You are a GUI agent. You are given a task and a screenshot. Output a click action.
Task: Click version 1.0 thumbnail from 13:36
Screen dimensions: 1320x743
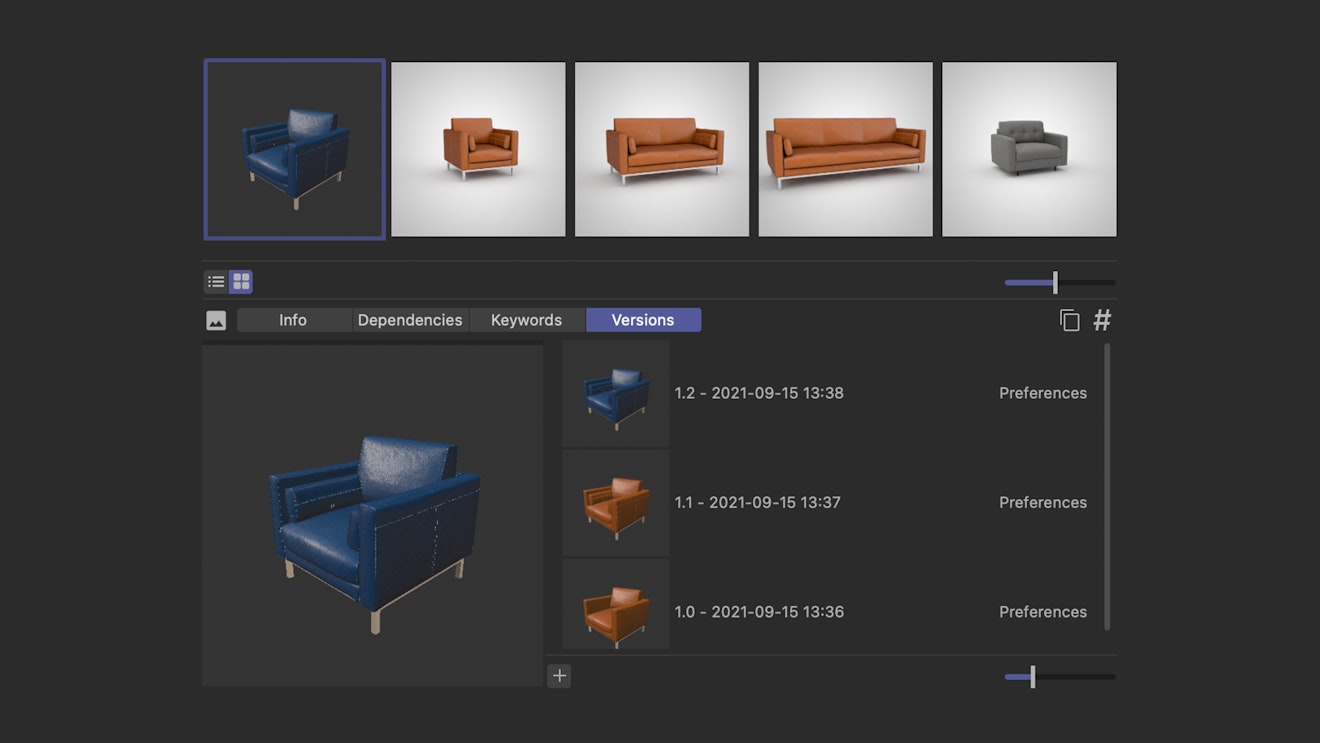pyautogui.click(x=615, y=611)
